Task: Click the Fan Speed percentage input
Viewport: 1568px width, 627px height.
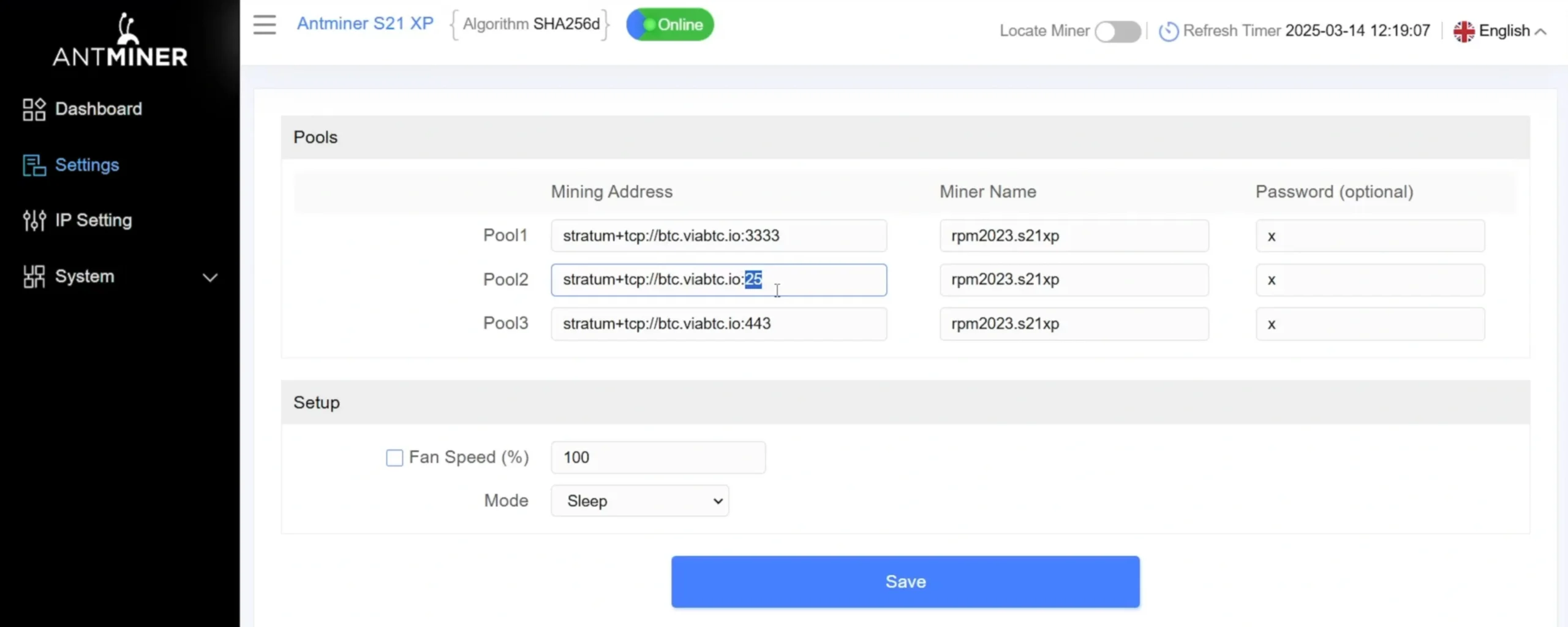Action: point(658,457)
